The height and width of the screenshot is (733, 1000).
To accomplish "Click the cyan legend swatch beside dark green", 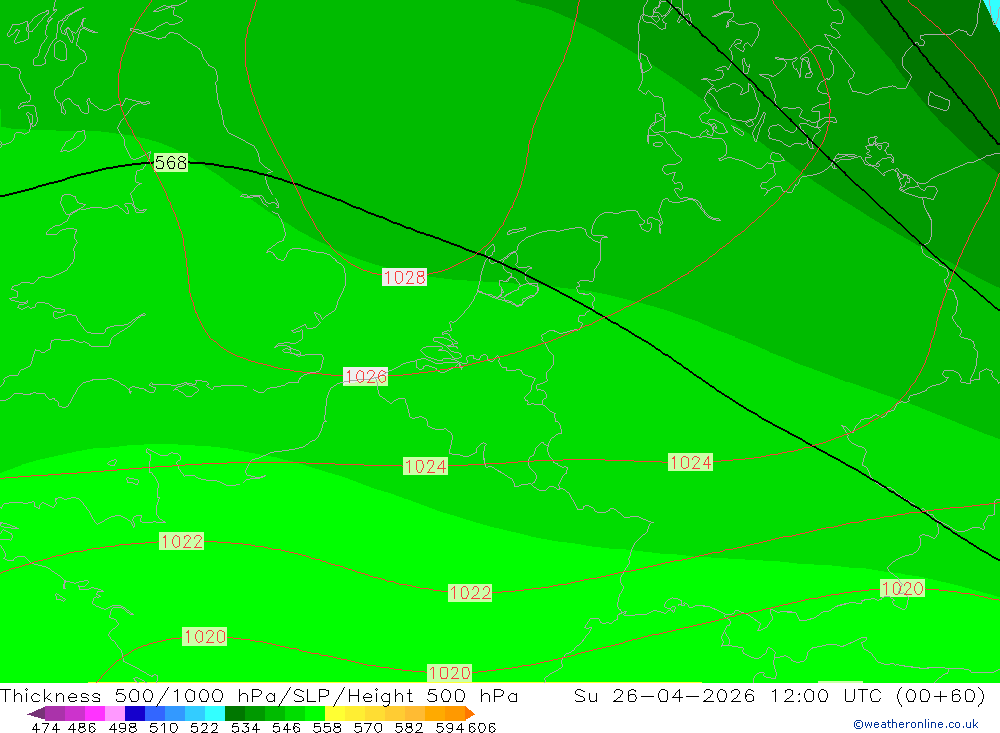I will (215, 713).
